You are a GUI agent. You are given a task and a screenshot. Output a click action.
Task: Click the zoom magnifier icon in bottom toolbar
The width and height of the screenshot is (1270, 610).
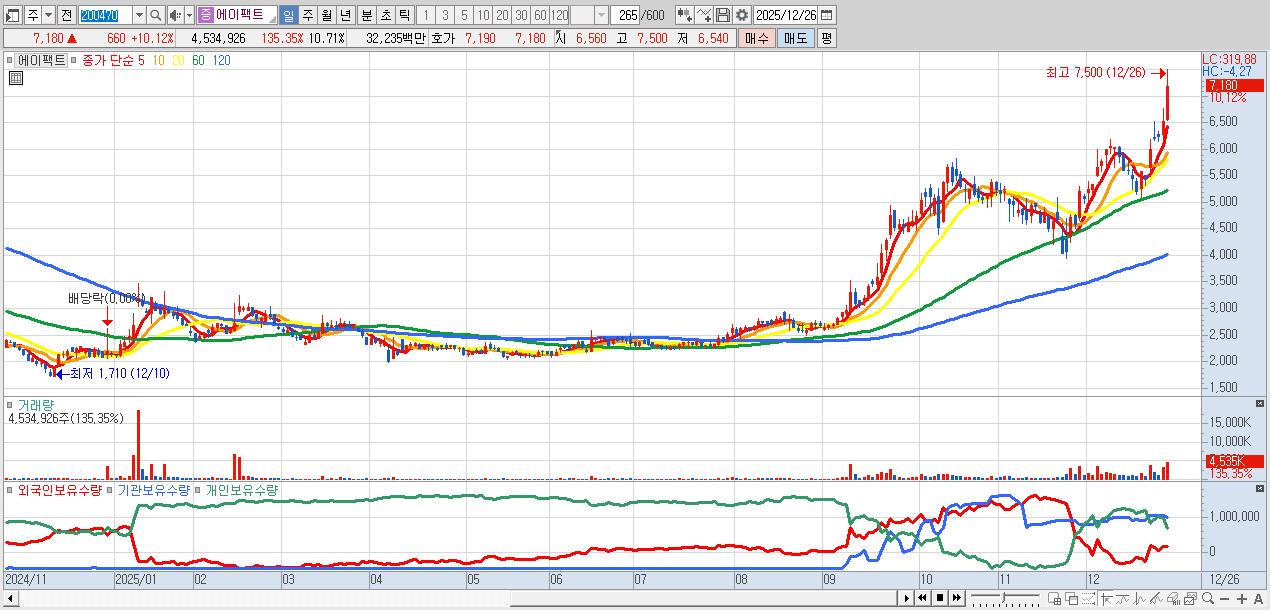tap(1207, 598)
